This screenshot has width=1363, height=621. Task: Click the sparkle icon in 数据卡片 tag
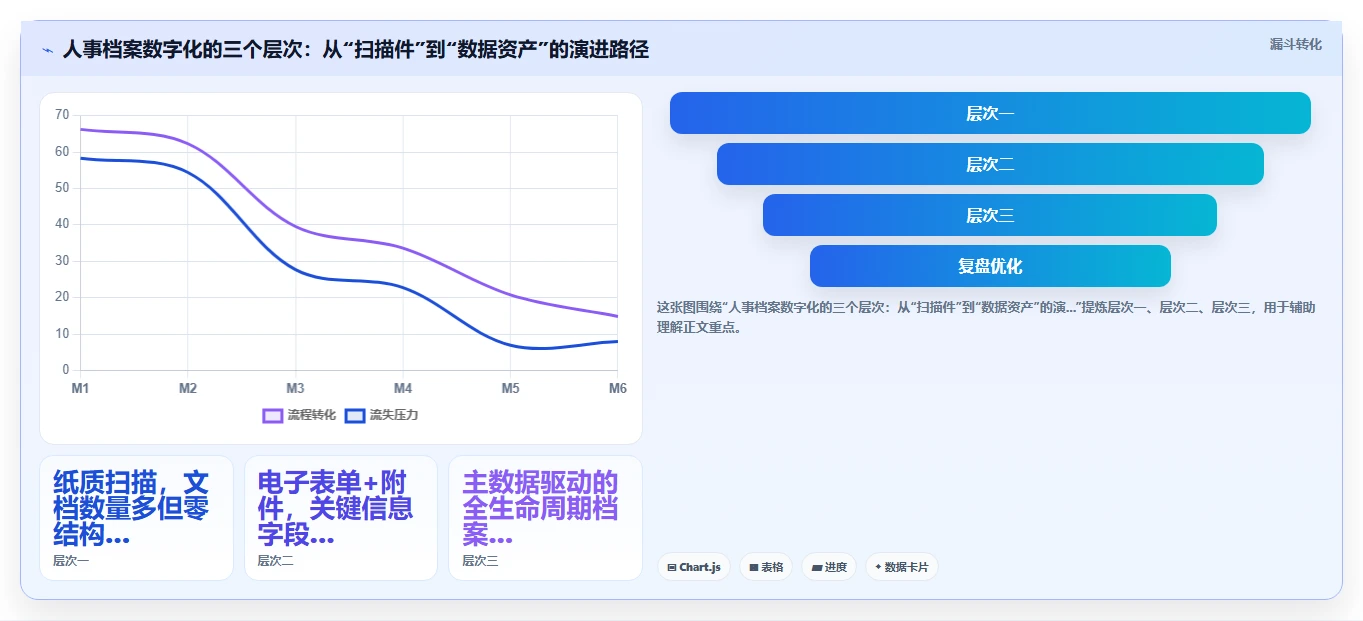coord(878,567)
